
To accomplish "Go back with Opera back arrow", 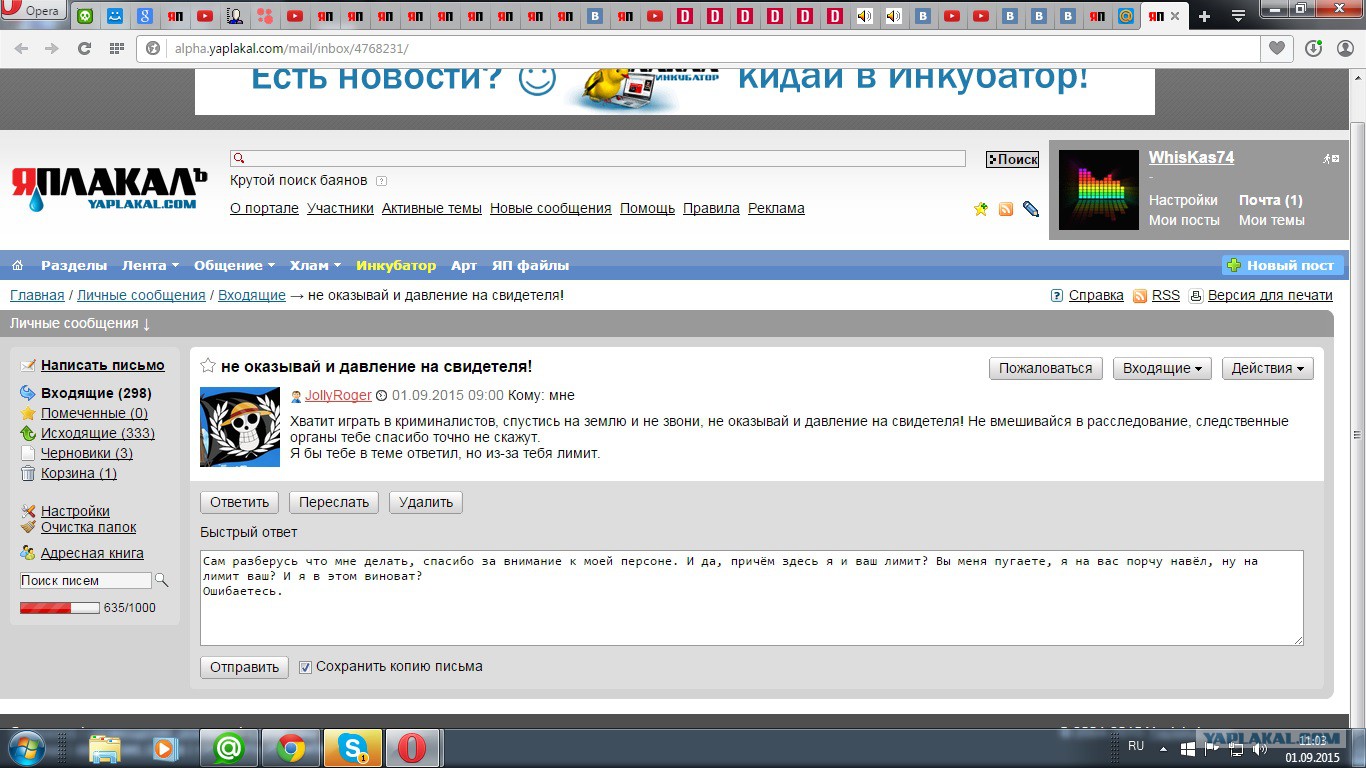I will (21, 48).
